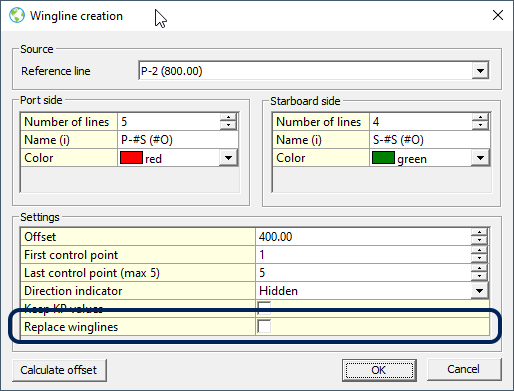Enable the Replace winglines checkbox

pyautogui.click(x=264, y=326)
